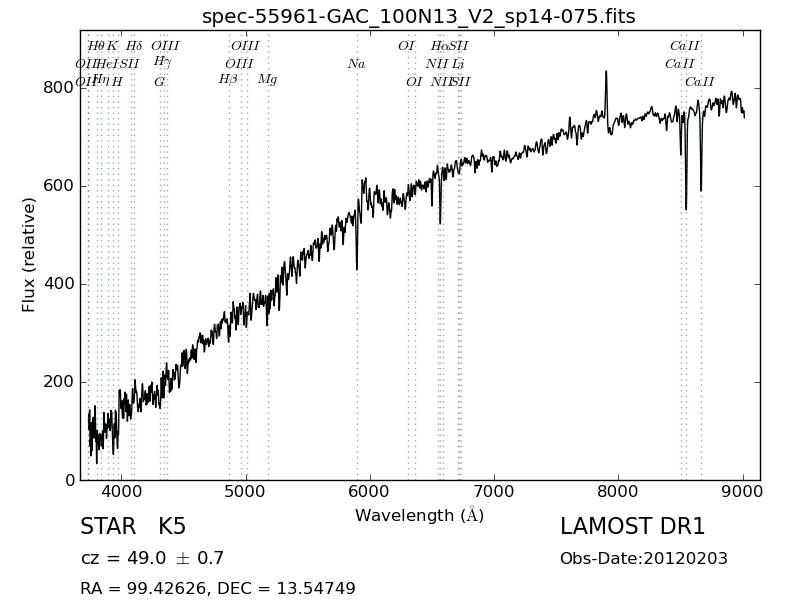Click the 'Hδ' line label

[134, 46]
